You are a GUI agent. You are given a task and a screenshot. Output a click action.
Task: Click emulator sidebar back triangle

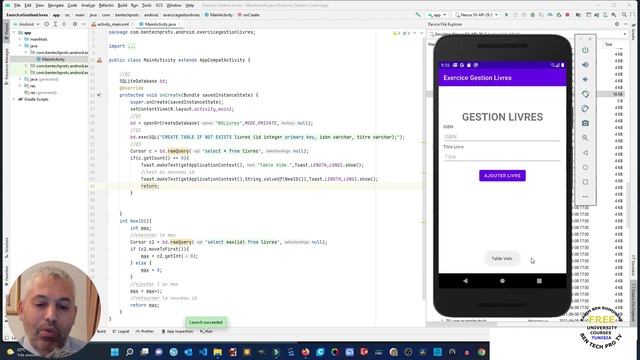(585, 153)
